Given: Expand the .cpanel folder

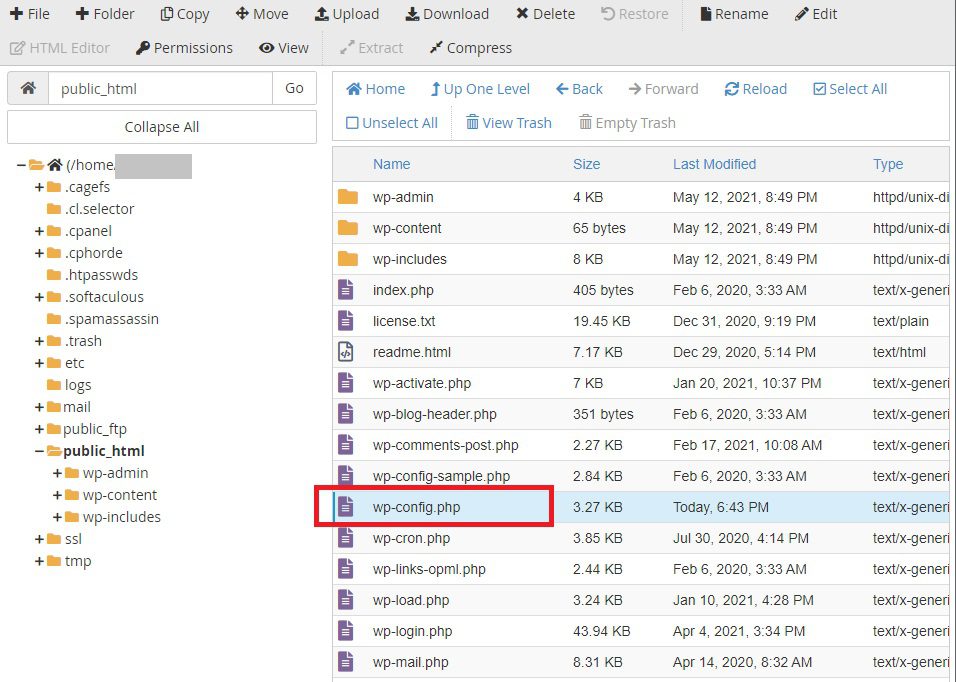Looking at the screenshot, I should pyautogui.click(x=40, y=231).
